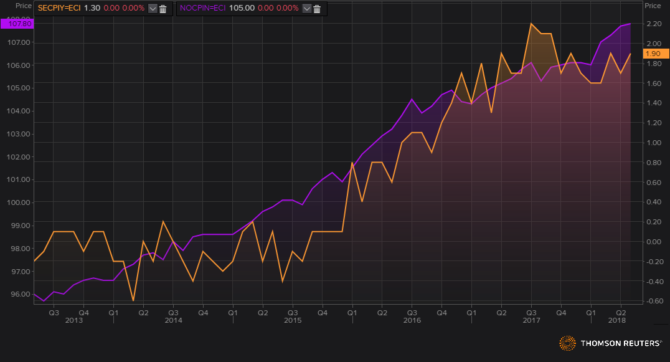This screenshot has height=362, width=670.
Task: Click the right Price axis title
Action: (652, 6)
